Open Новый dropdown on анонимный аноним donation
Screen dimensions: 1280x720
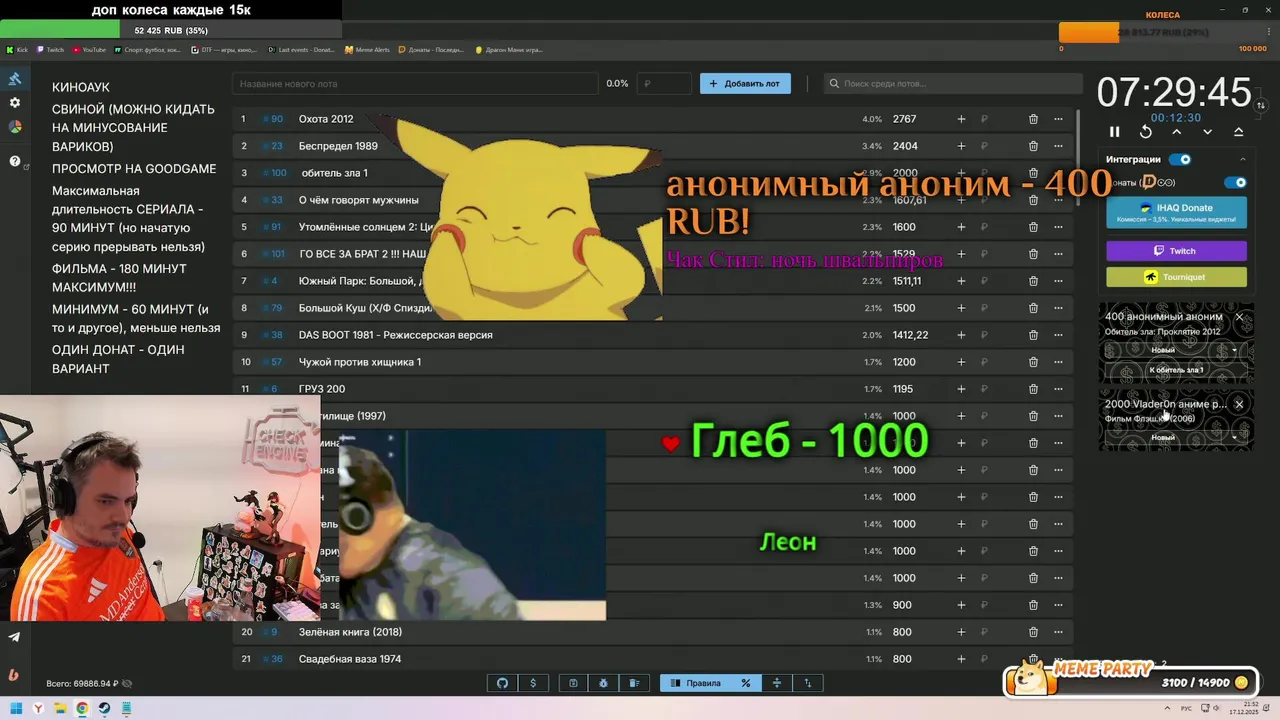tap(1176, 350)
